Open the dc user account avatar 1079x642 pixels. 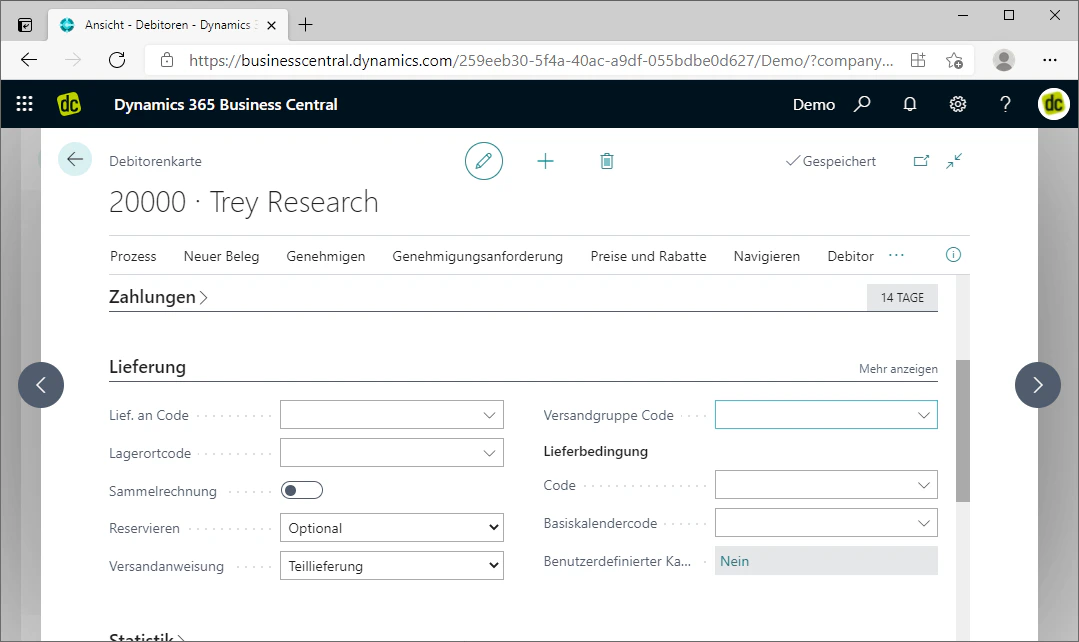point(1054,104)
